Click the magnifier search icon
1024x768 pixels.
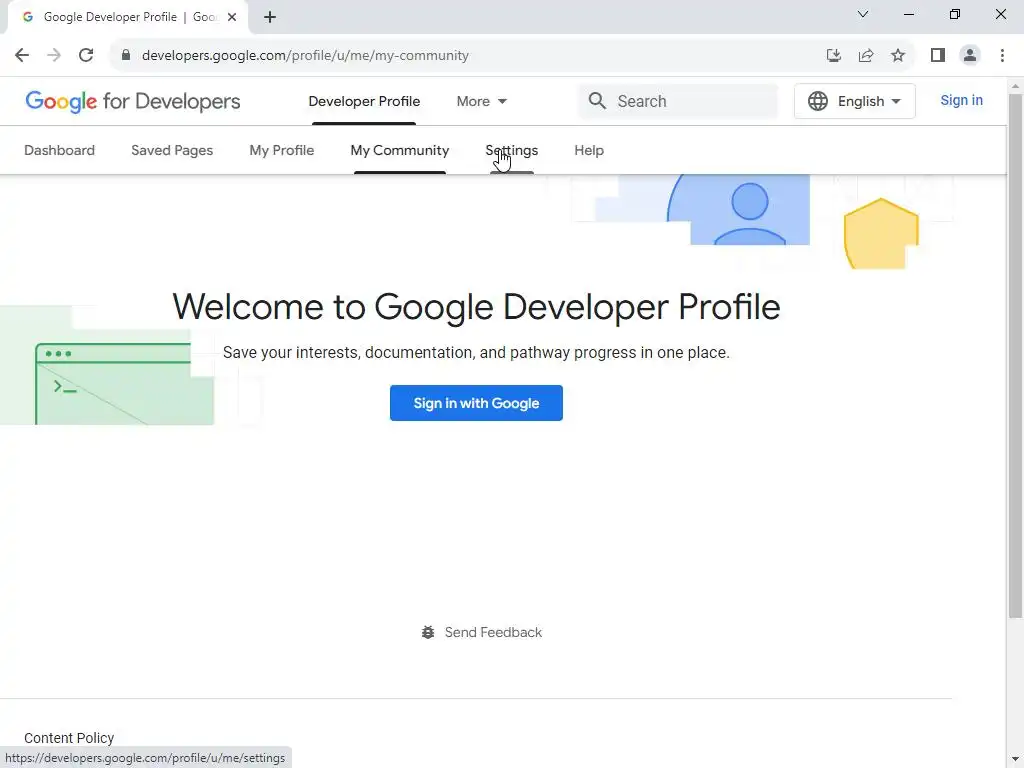[597, 101]
